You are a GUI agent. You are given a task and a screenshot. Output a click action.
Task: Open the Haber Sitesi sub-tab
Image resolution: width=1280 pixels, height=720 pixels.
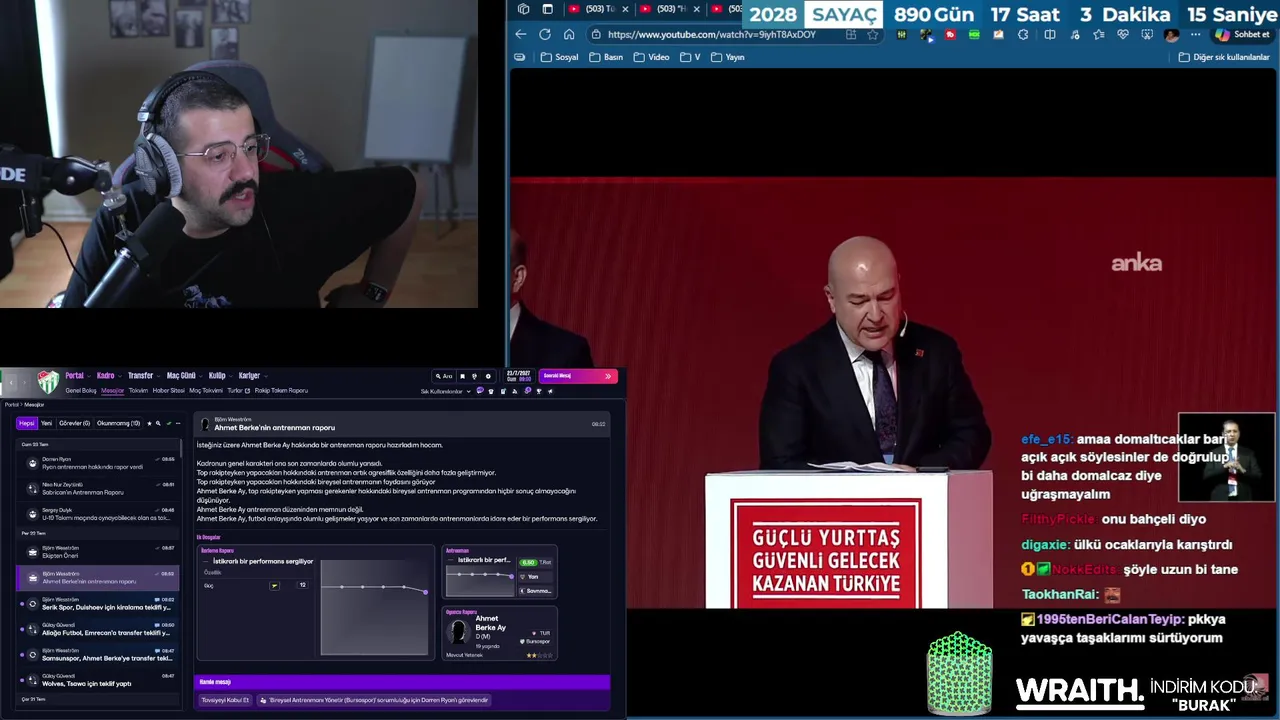tap(169, 391)
